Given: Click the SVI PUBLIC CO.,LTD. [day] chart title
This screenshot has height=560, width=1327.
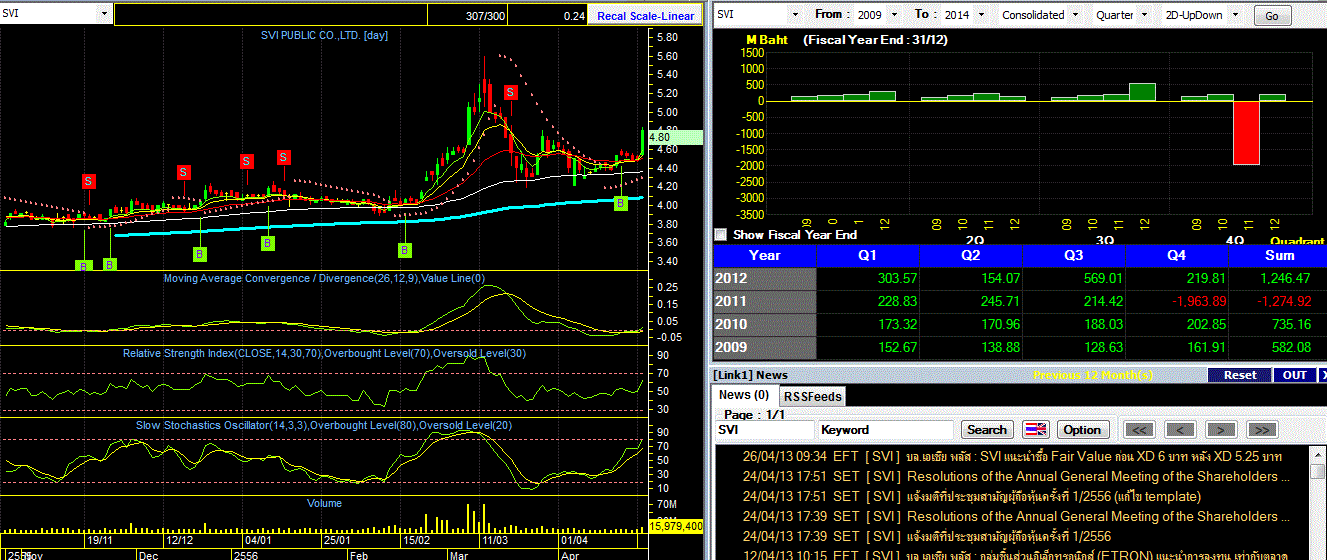Looking at the screenshot, I should pyautogui.click(x=324, y=35).
